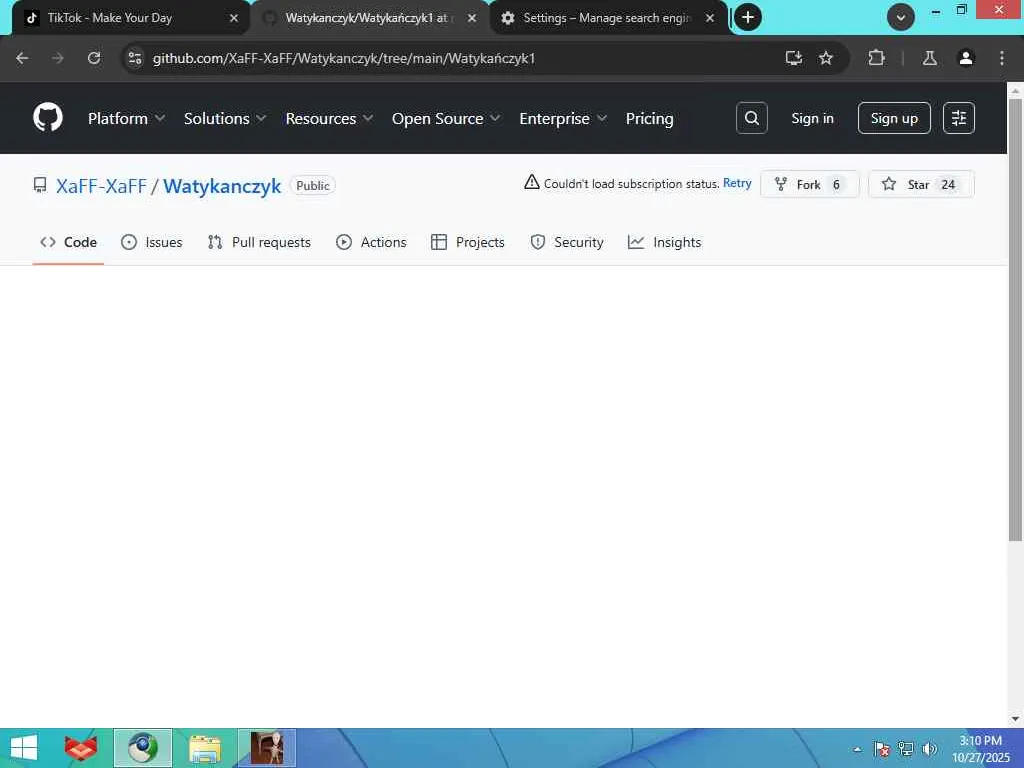Image resolution: width=1024 pixels, height=768 pixels.
Task: Click the browser forward arrow
Action: click(58, 58)
